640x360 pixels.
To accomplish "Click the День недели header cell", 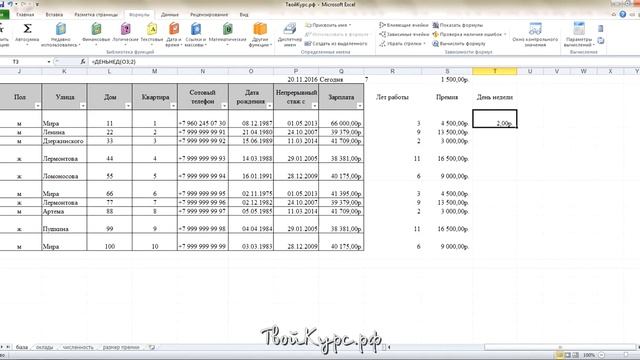I will point(495,97).
